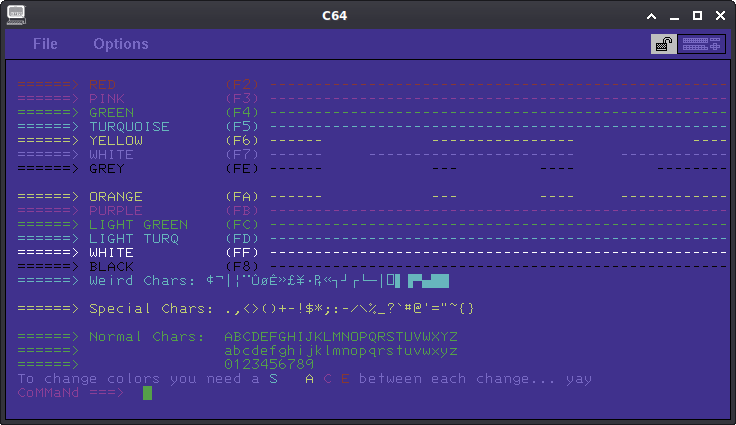Click the C64 terminal icon in title bar
Viewport: 736px width, 425px height.
click(16, 15)
